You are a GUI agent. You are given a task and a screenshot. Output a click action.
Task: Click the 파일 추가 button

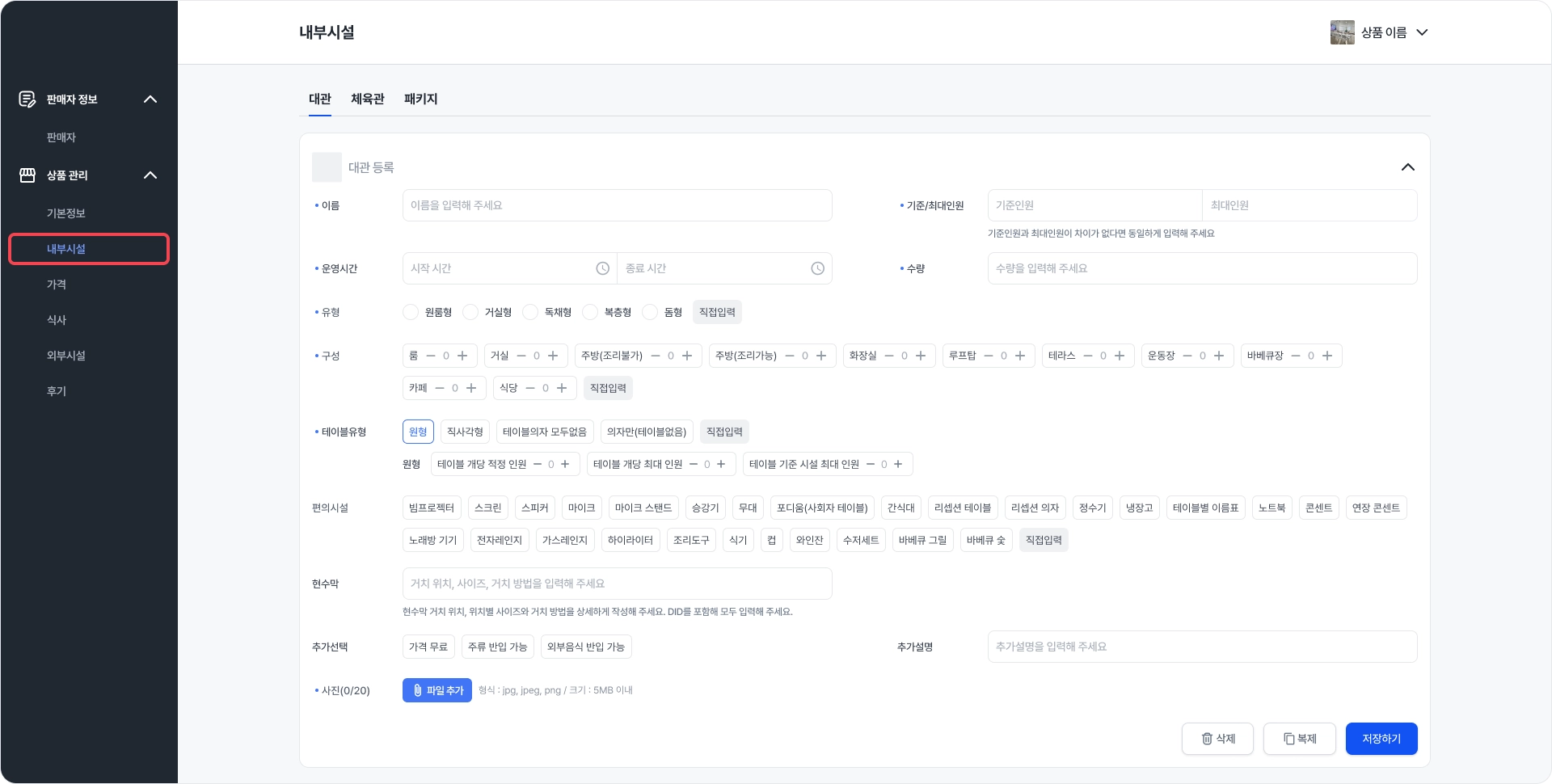point(437,690)
